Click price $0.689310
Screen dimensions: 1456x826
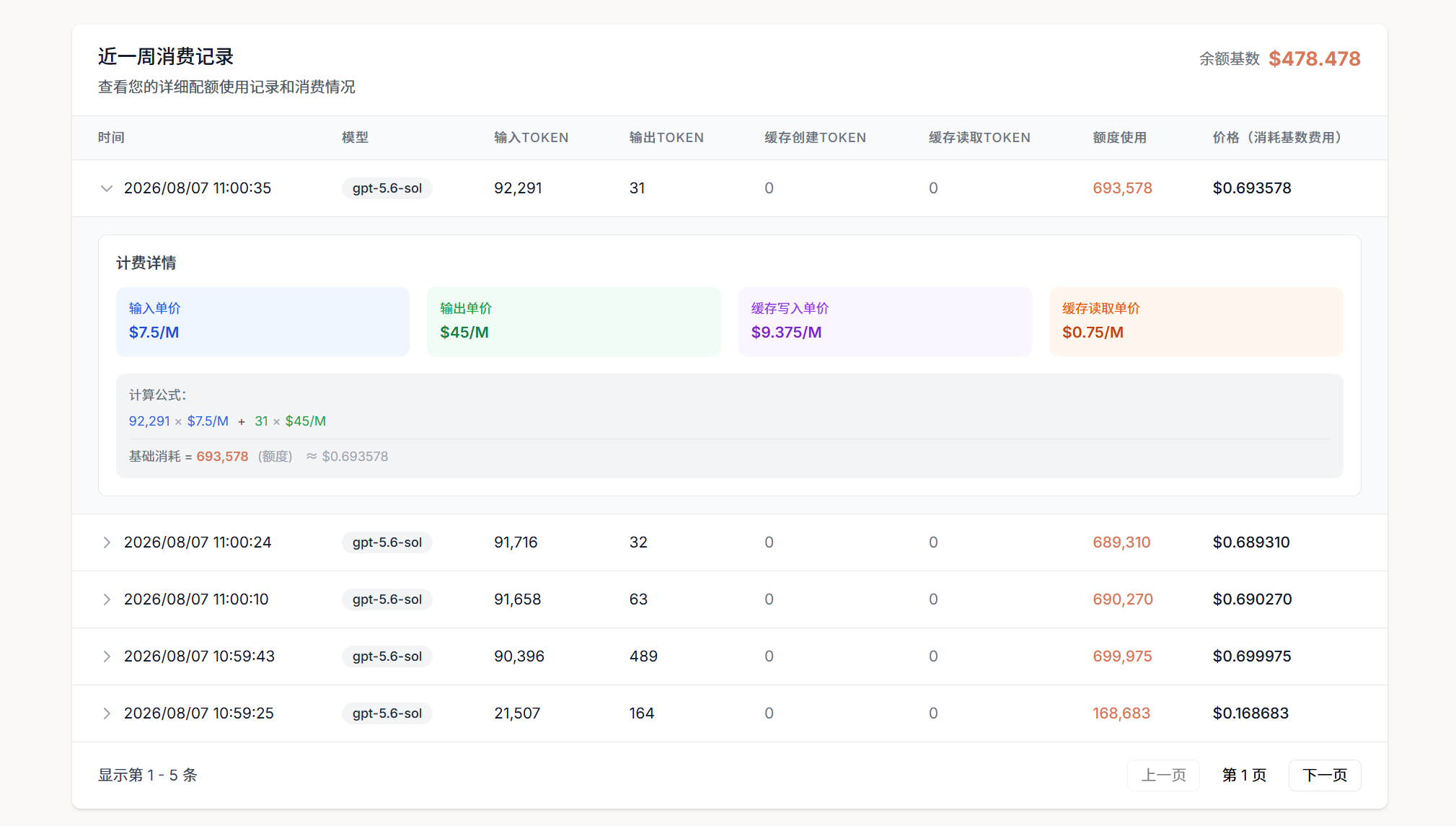(x=1251, y=542)
